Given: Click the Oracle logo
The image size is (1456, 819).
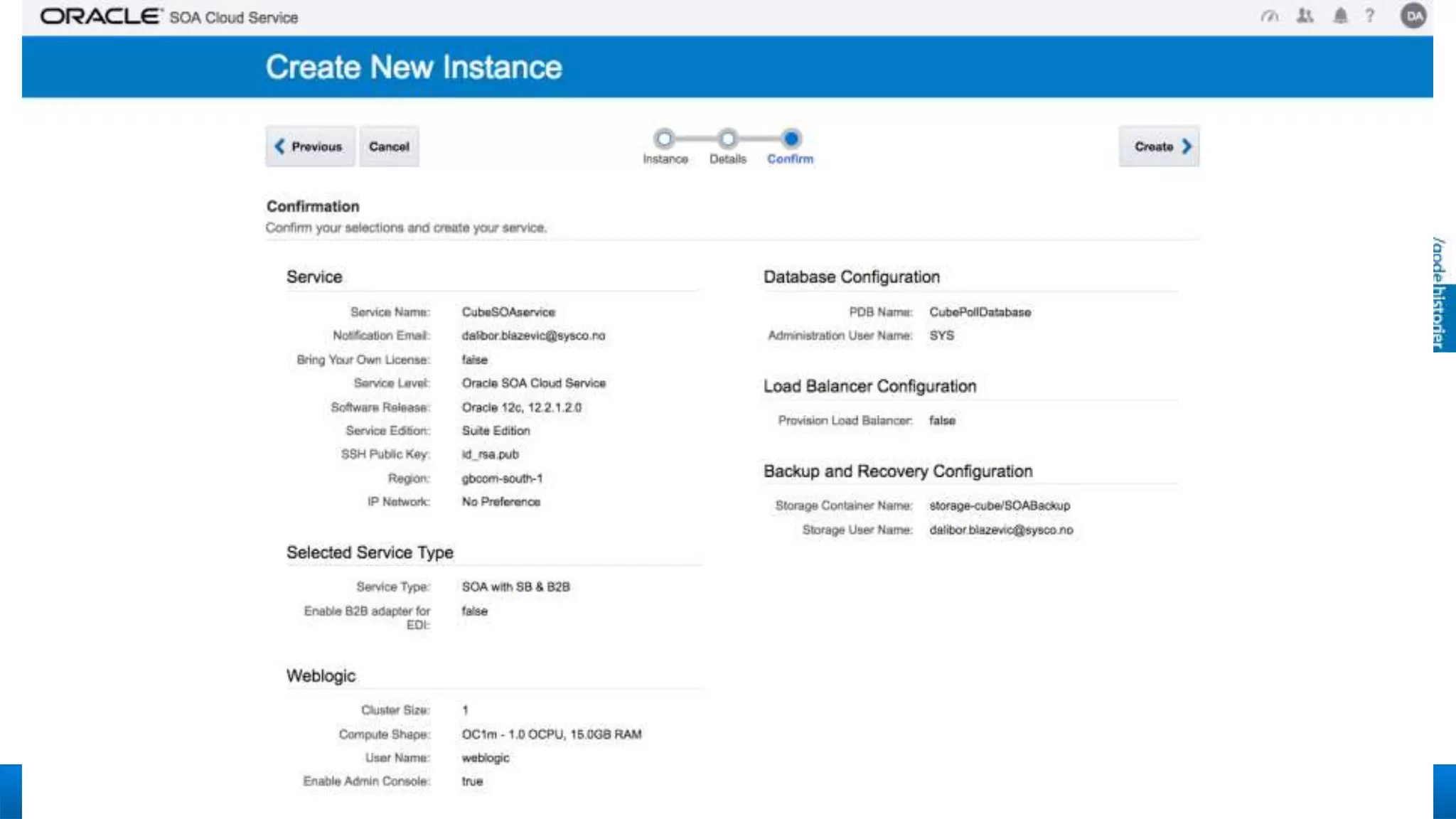Looking at the screenshot, I should [x=100, y=16].
